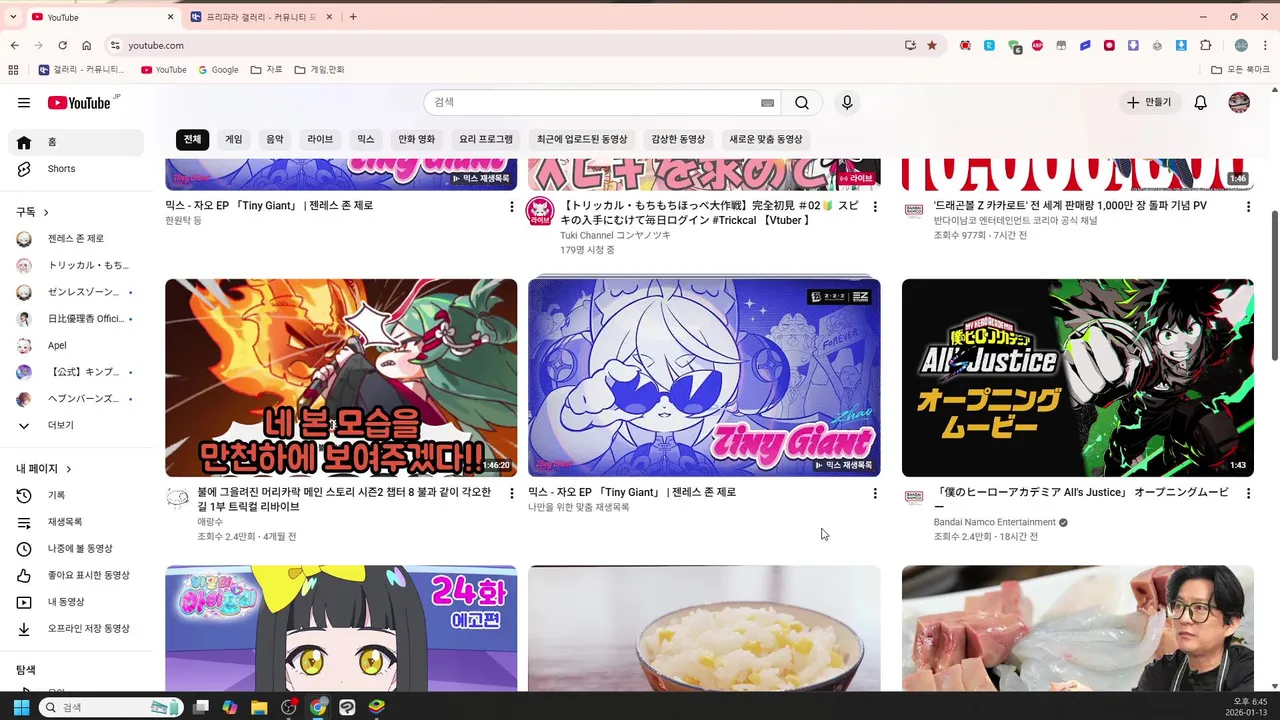Open the 네 본 모습을 fire character thumbnail

click(x=341, y=378)
